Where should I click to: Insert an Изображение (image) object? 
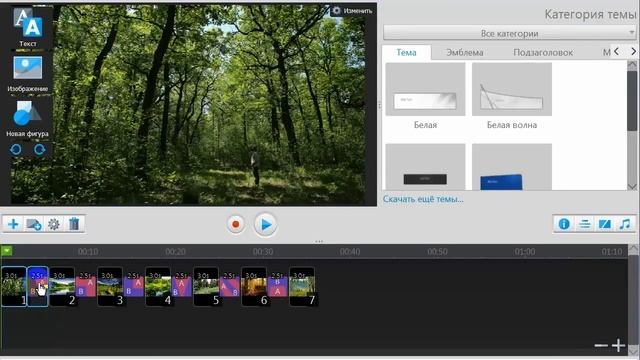coord(27,74)
